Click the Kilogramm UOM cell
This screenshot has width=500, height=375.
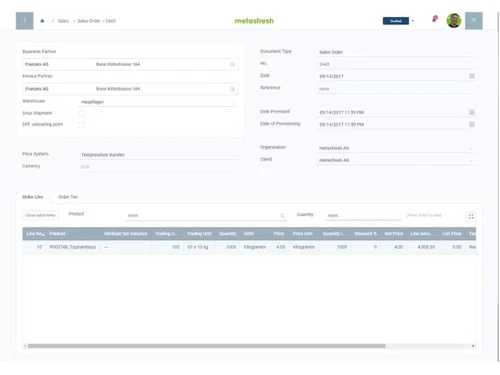(x=255, y=247)
